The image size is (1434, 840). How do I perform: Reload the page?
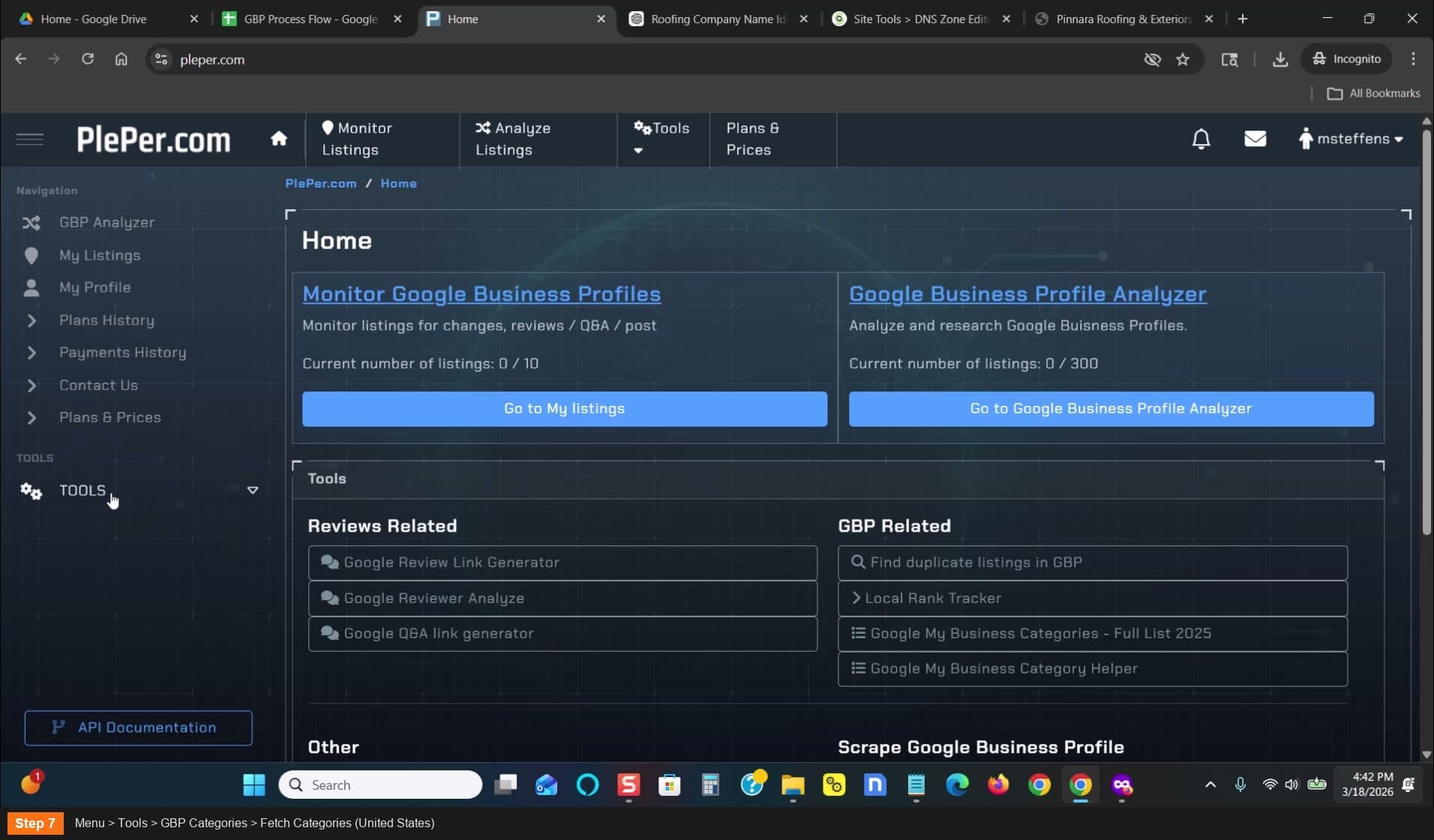coord(88,59)
